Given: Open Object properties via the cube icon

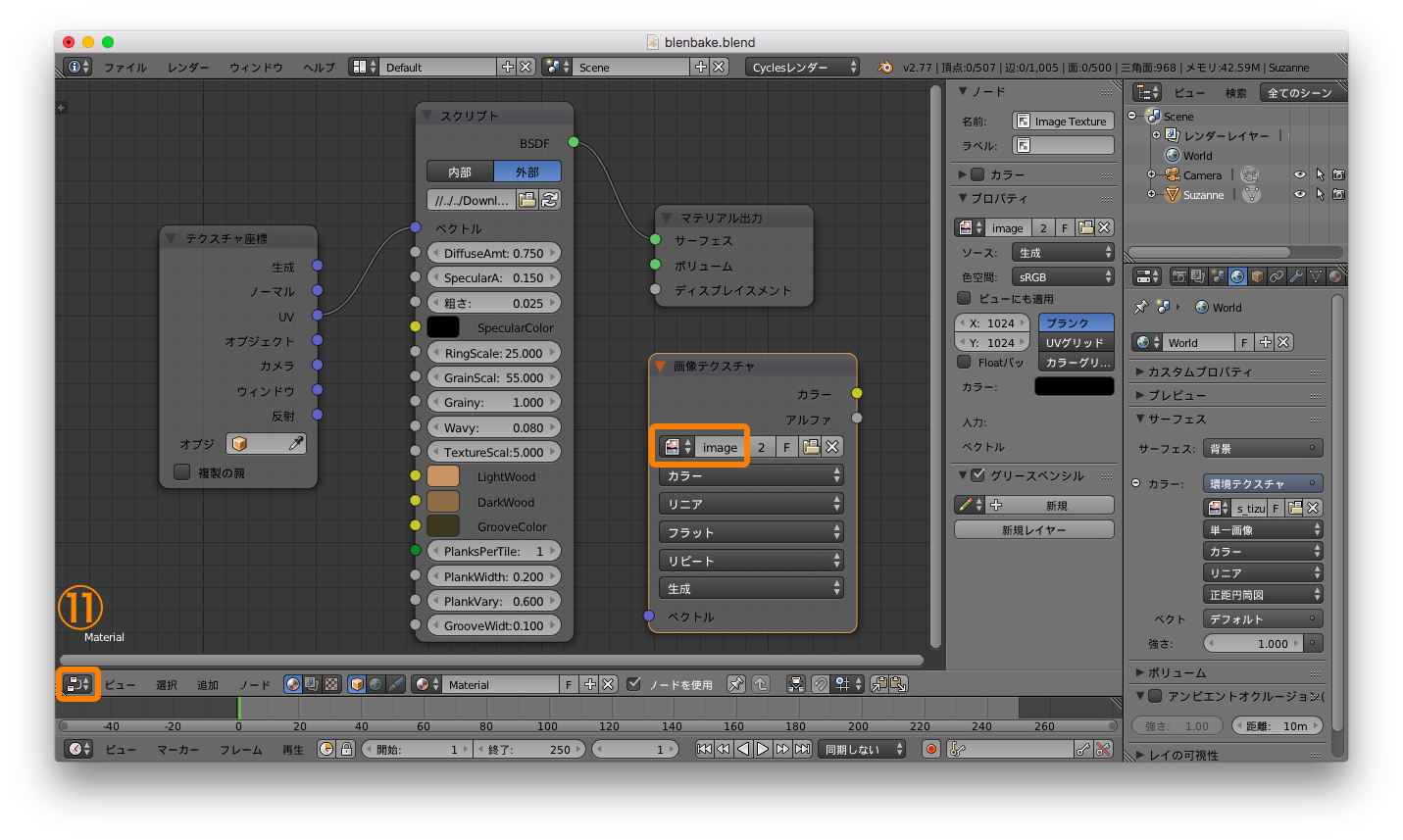Looking at the screenshot, I should click(1257, 277).
